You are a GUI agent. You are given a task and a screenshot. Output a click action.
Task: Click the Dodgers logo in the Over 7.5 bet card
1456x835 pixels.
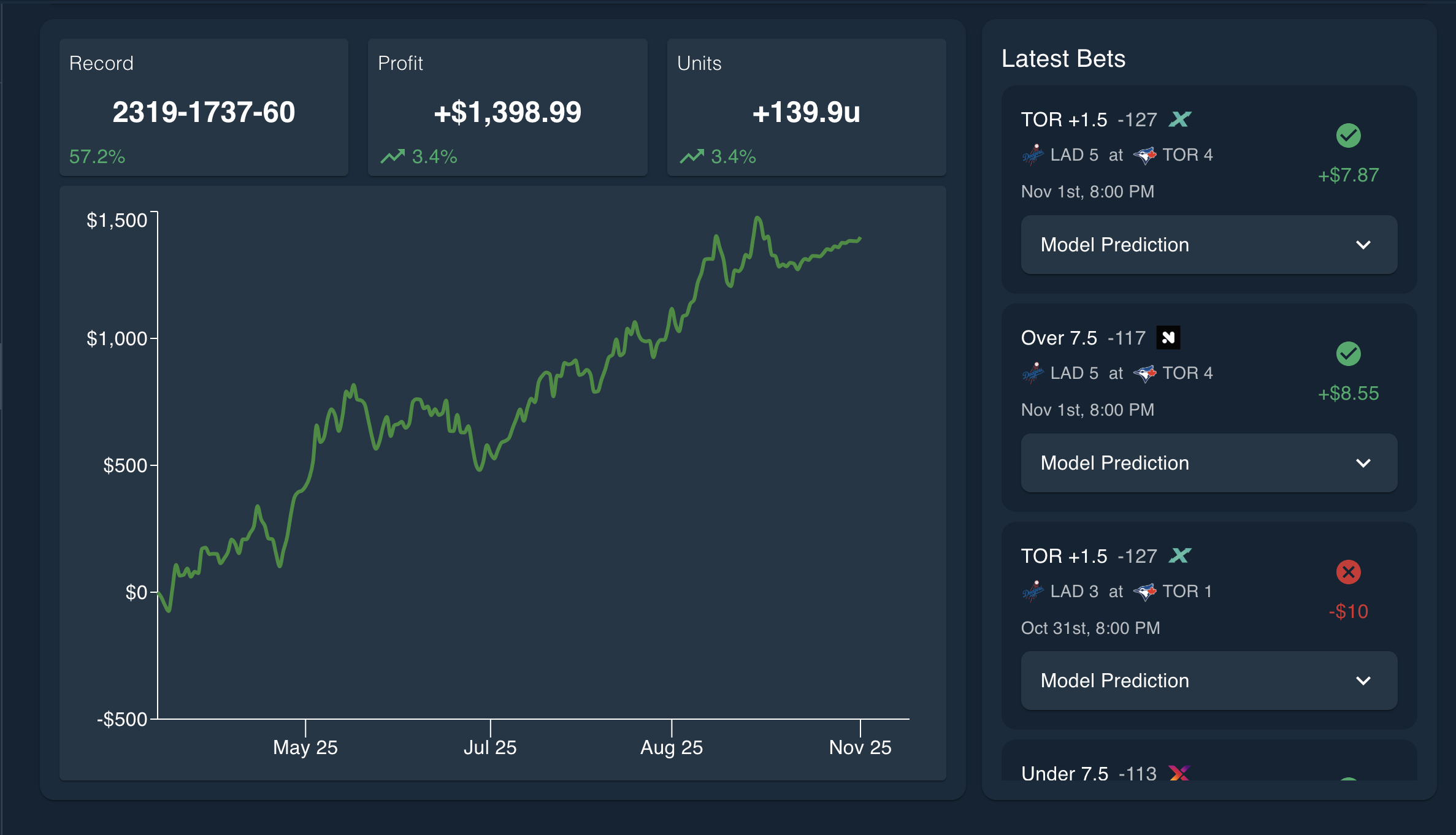tap(1033, 373)
